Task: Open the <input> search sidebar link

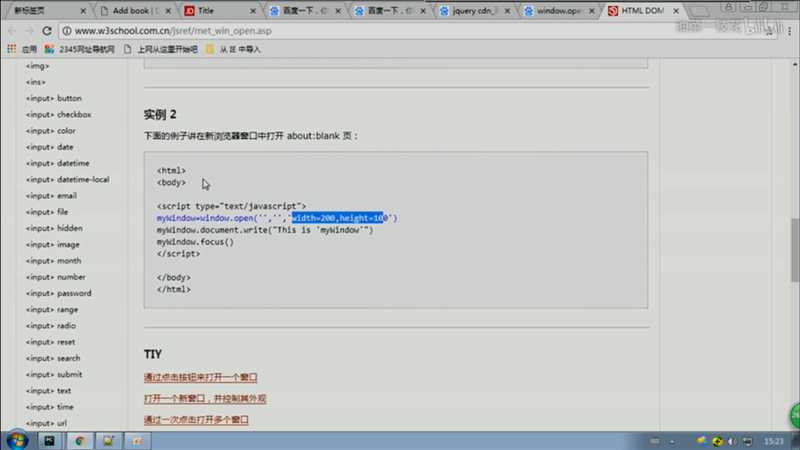Action: point(53,358)
